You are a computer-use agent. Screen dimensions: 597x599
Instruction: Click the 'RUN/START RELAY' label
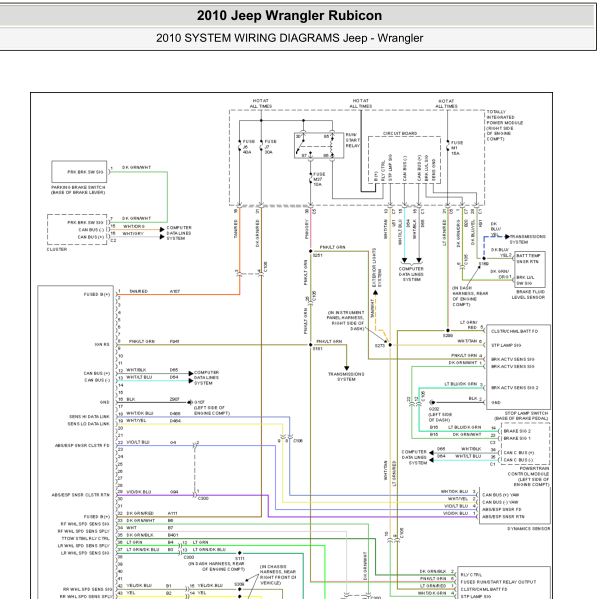[353, 140]
